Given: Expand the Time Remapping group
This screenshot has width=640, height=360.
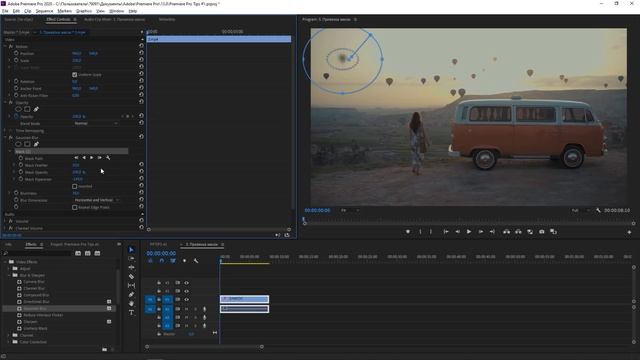Looking at the screenshot, I should tap(5, 131).
